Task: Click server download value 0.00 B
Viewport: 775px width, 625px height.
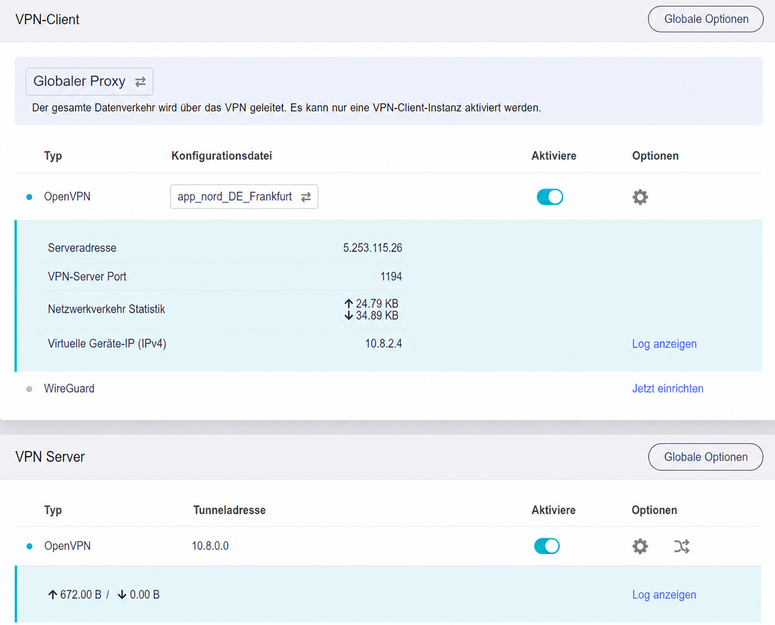Action: [139, 594]
